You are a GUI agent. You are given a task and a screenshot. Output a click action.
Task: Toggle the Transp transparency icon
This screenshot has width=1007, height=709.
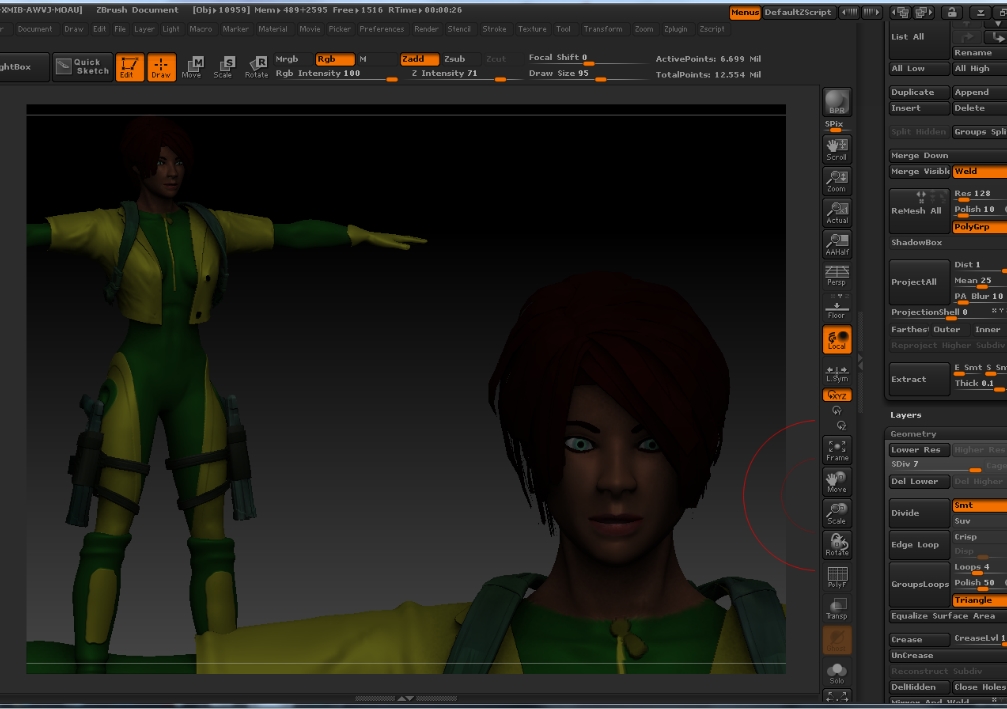pos(837,608)
